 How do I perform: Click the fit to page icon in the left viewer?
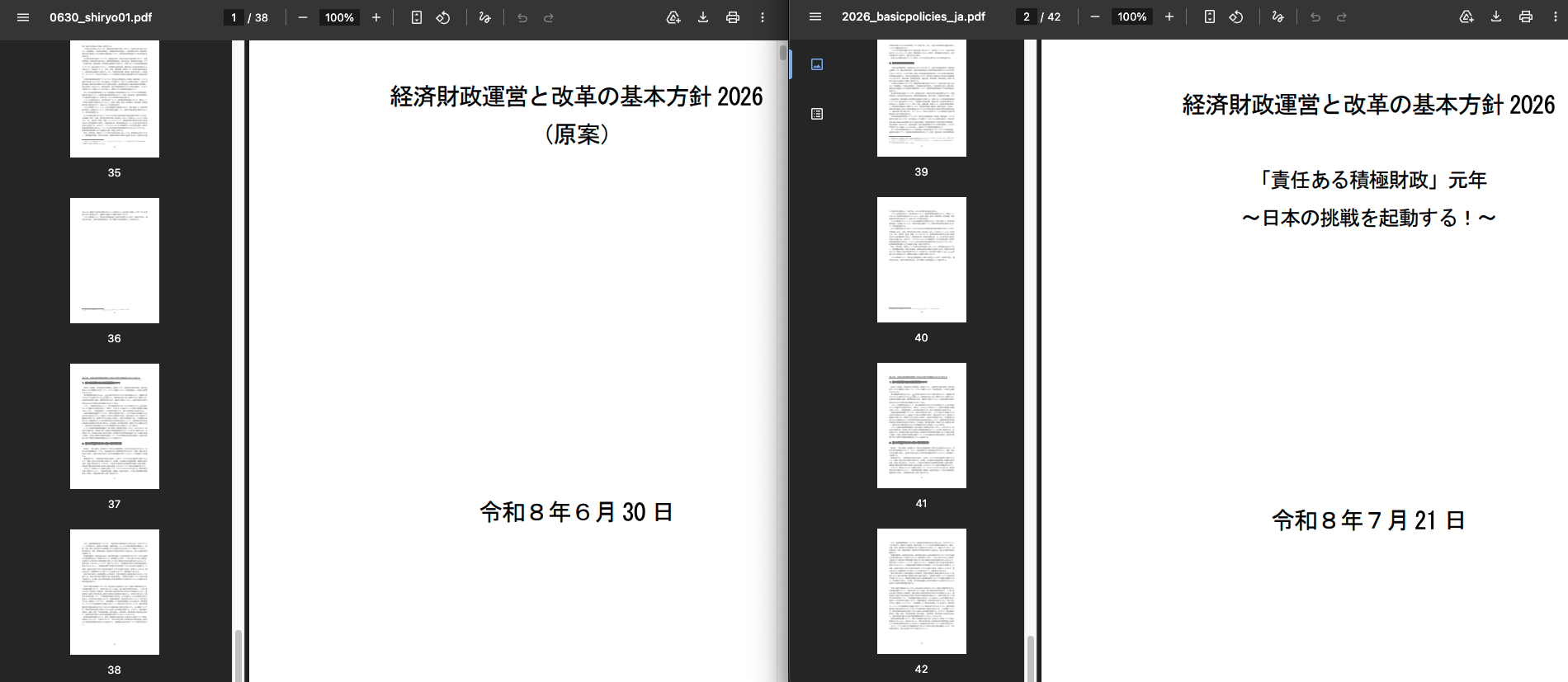tap(417, 17)
